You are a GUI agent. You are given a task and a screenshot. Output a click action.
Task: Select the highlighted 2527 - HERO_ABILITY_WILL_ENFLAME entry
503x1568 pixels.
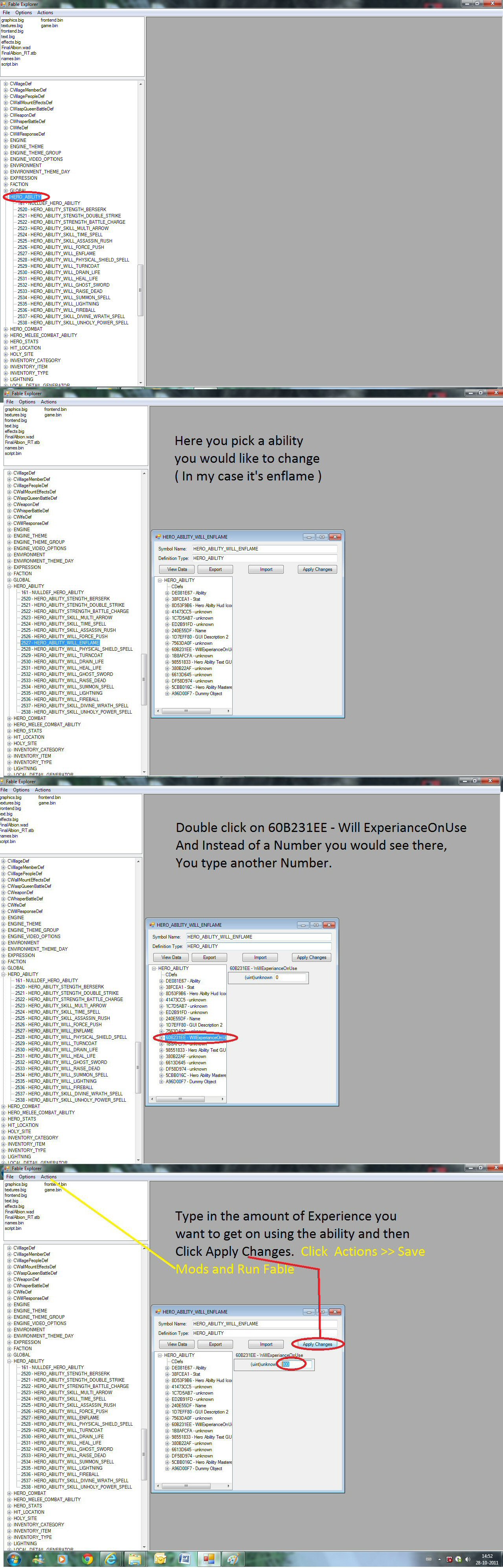60,643
